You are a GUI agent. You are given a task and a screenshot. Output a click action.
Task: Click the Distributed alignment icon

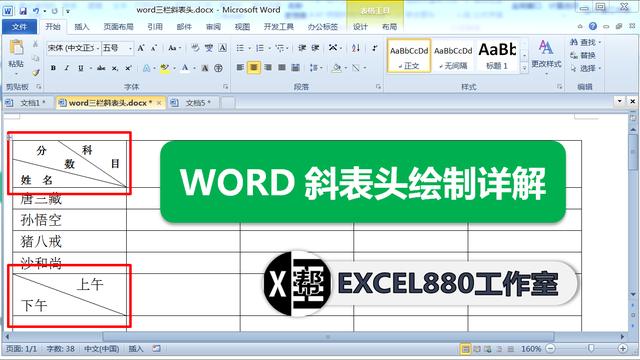(296, 67)
